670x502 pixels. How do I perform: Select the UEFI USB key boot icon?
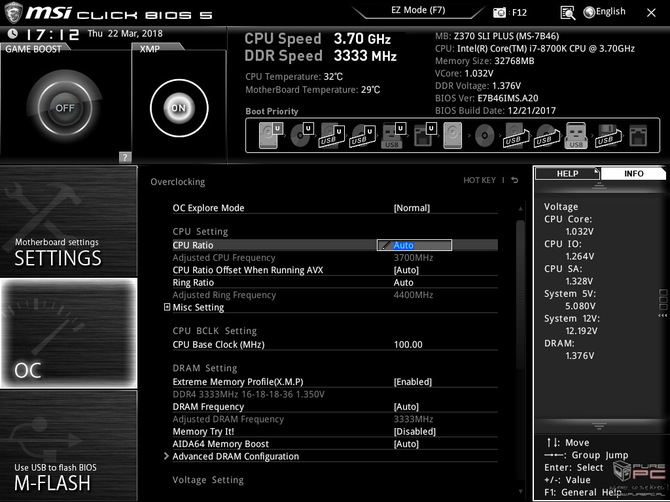[394, 135]
